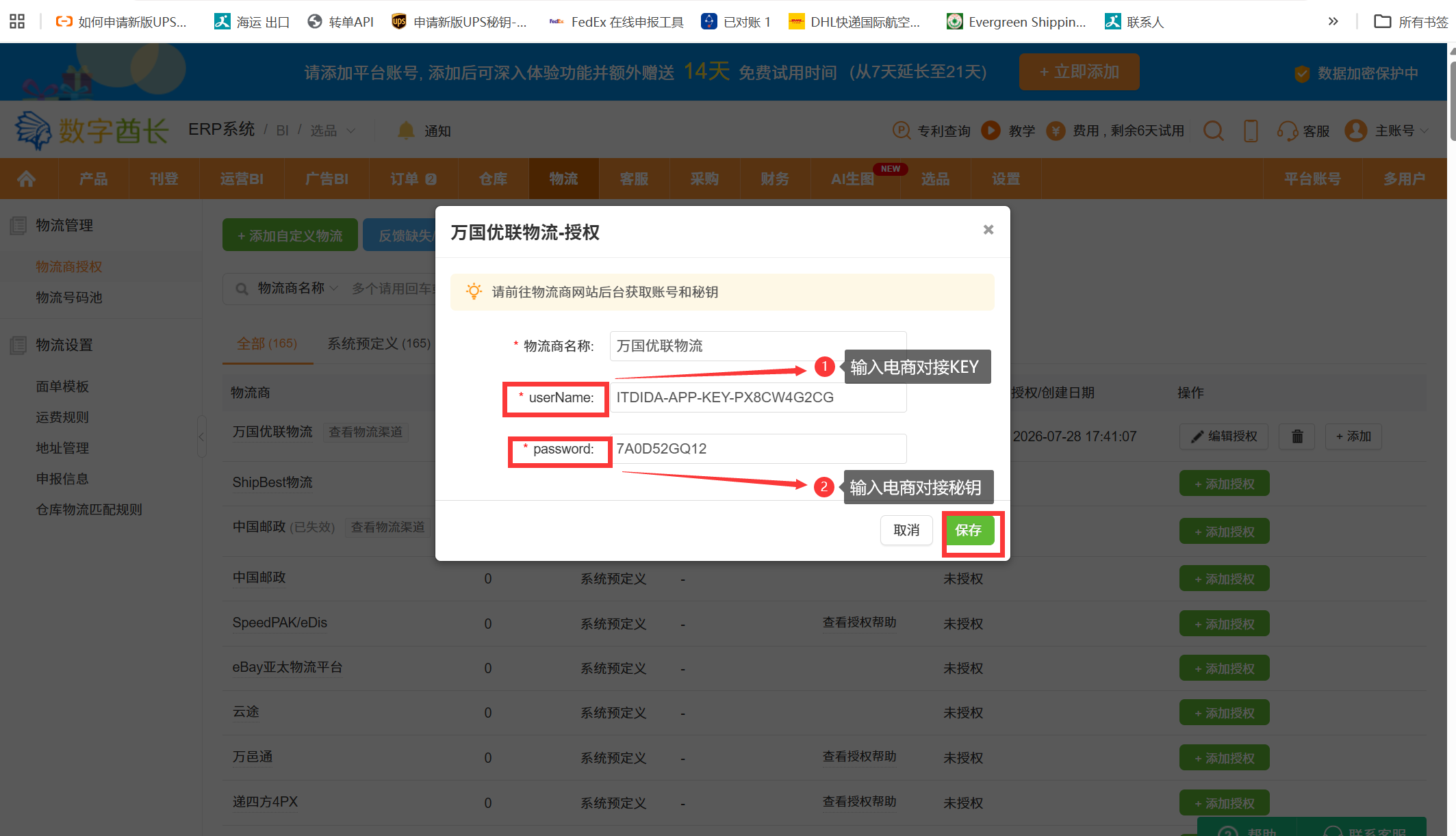Viewport: 1456px width, 836px height.
Task: Click into the password input field
Action: pyautogui.click(x=758, y=449)
